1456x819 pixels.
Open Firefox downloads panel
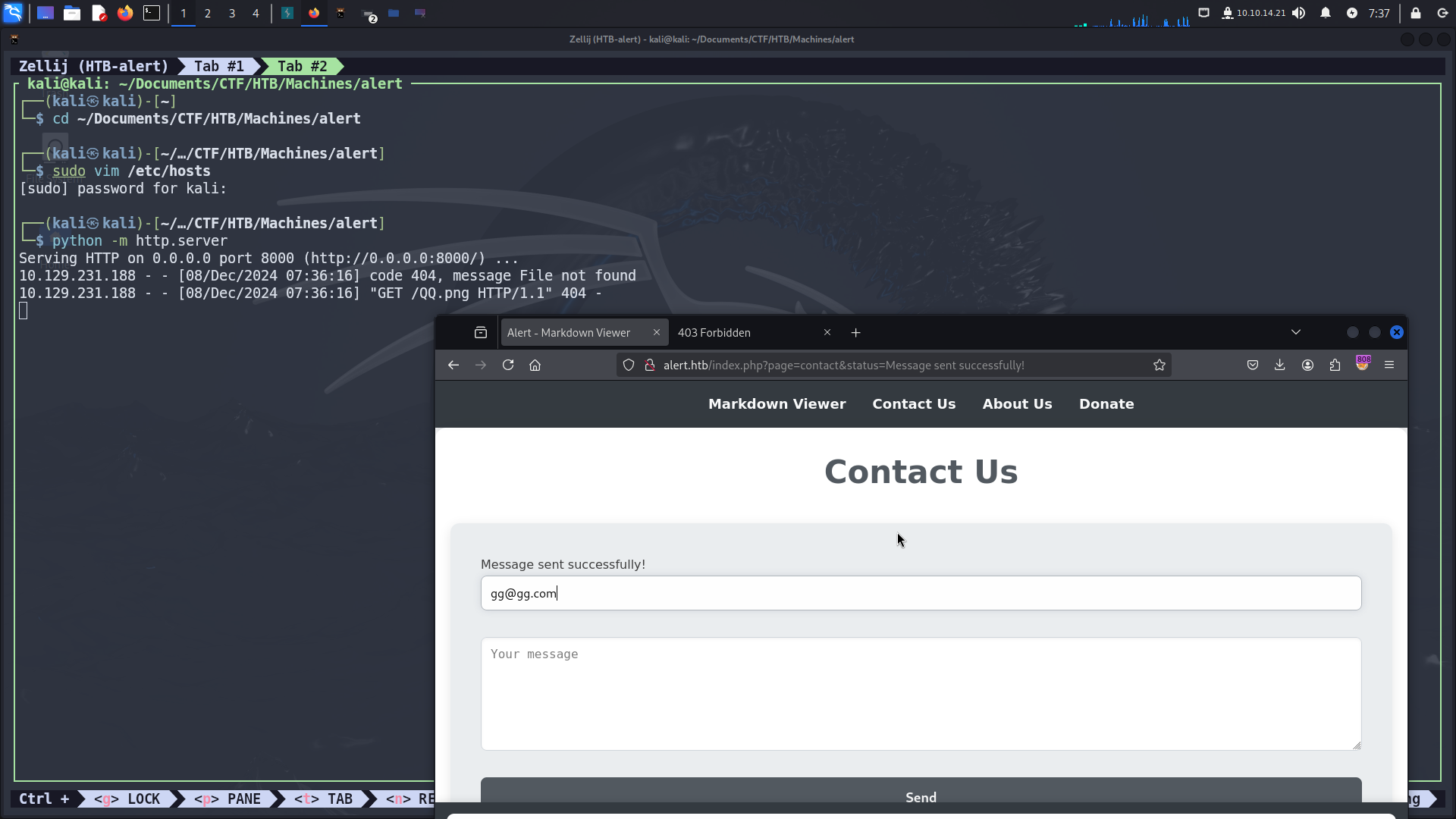pyautogui.click(x=1279, y=366)
